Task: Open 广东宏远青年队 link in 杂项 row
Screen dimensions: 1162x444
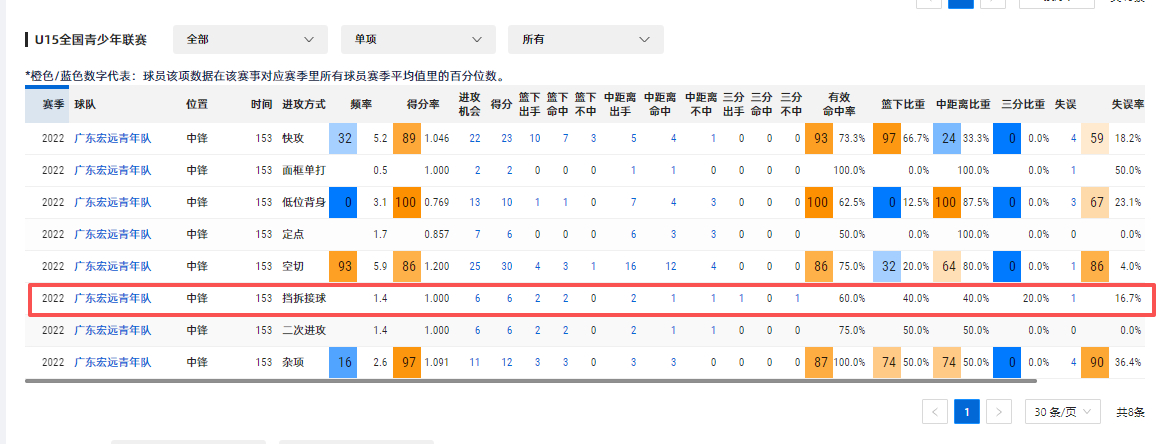Action: click(113, 362)
